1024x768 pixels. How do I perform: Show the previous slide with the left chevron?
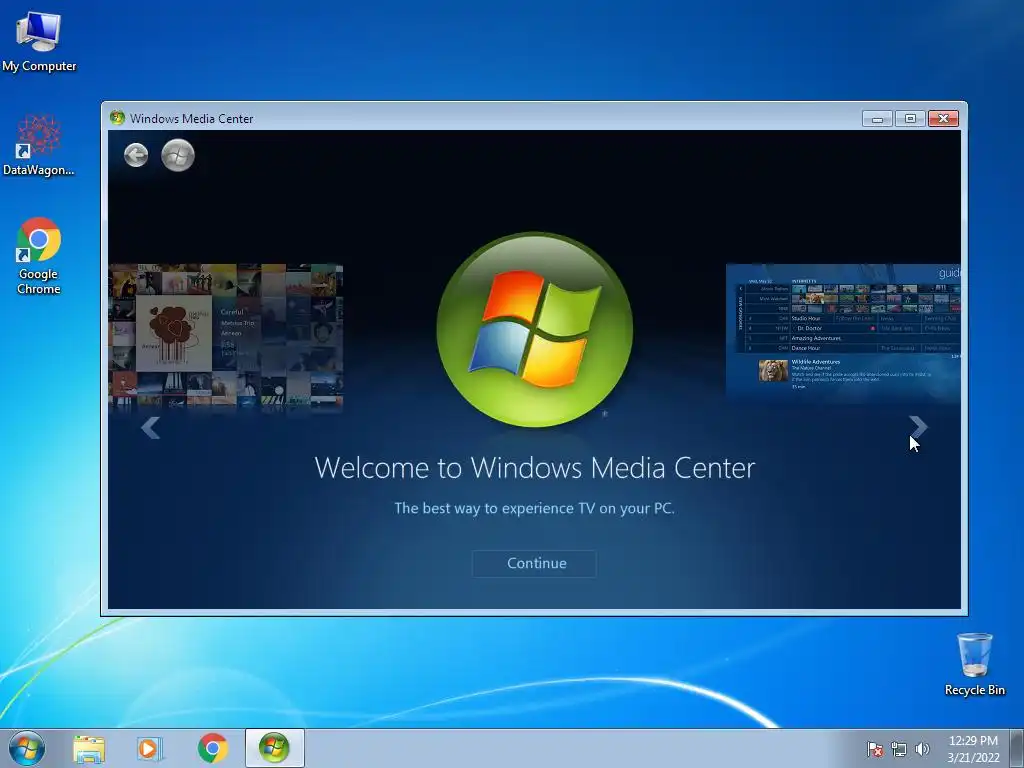[x=150, y=427]
